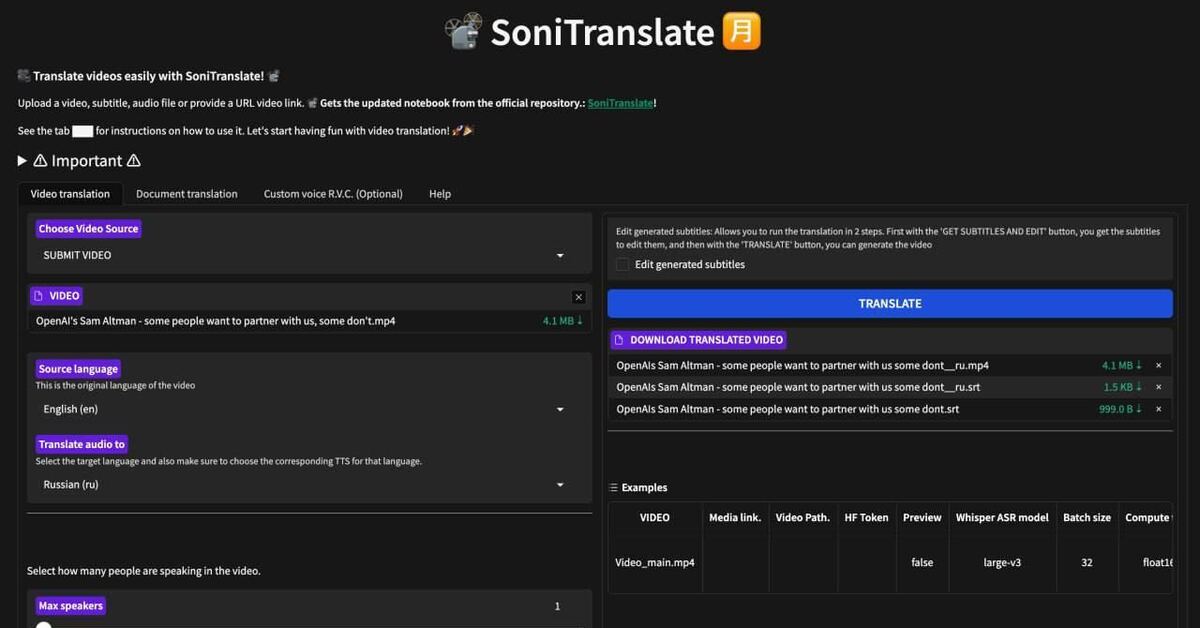Remove the dont.srt file from the download list

coord(1159,409)
